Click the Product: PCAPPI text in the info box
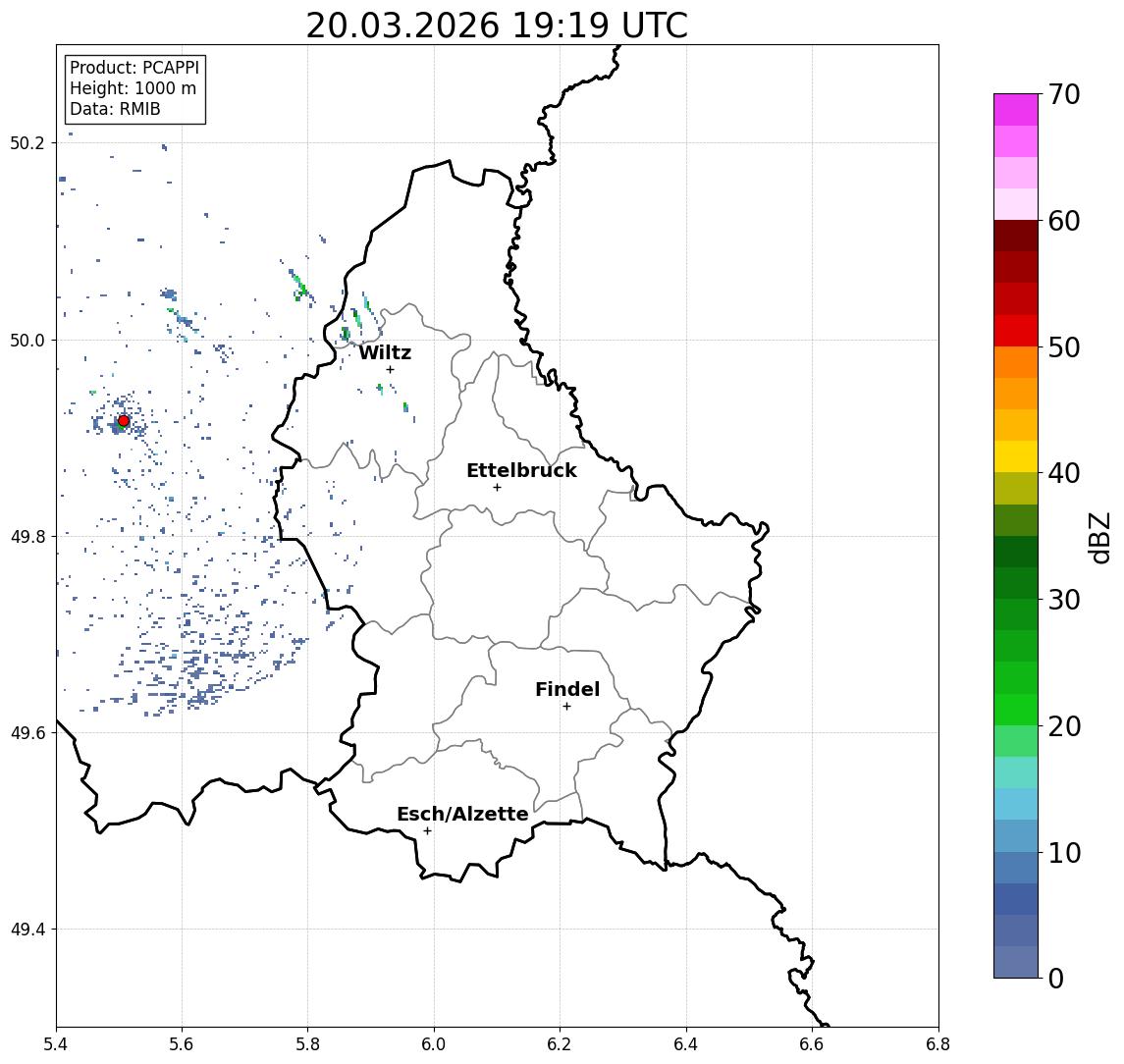 [134, 68]
